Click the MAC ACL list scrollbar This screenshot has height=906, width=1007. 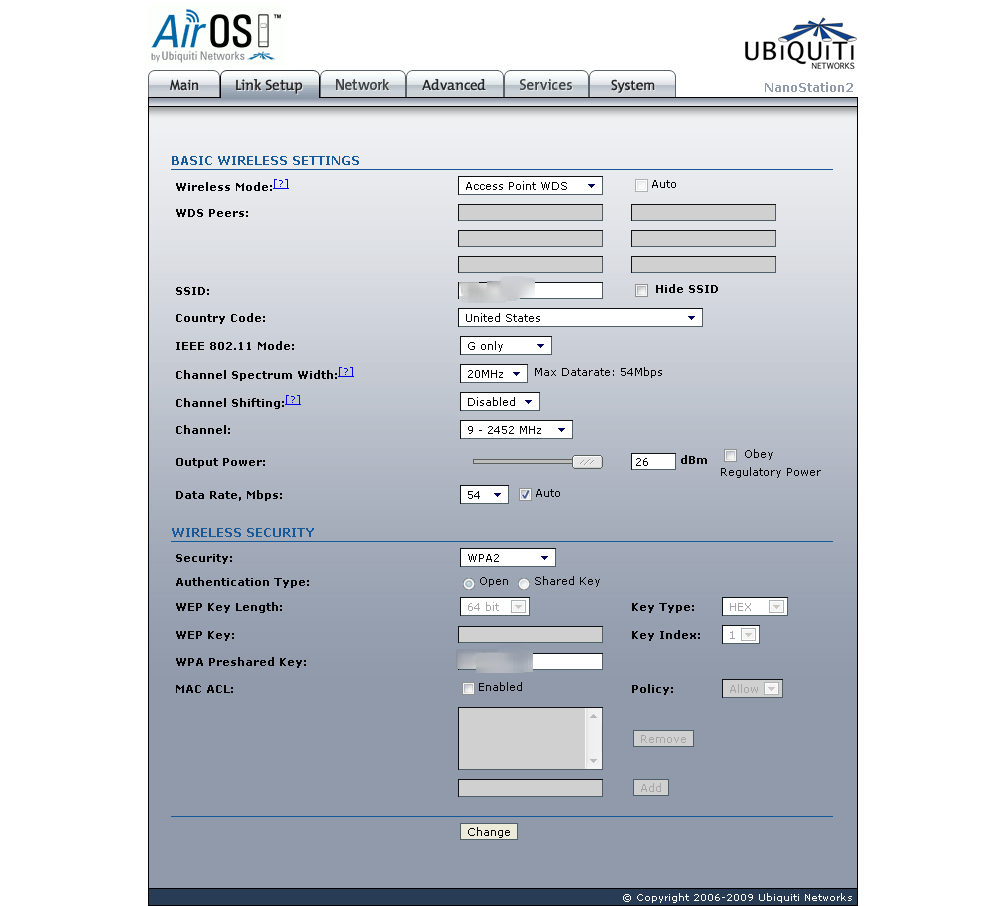click(593, 738)
